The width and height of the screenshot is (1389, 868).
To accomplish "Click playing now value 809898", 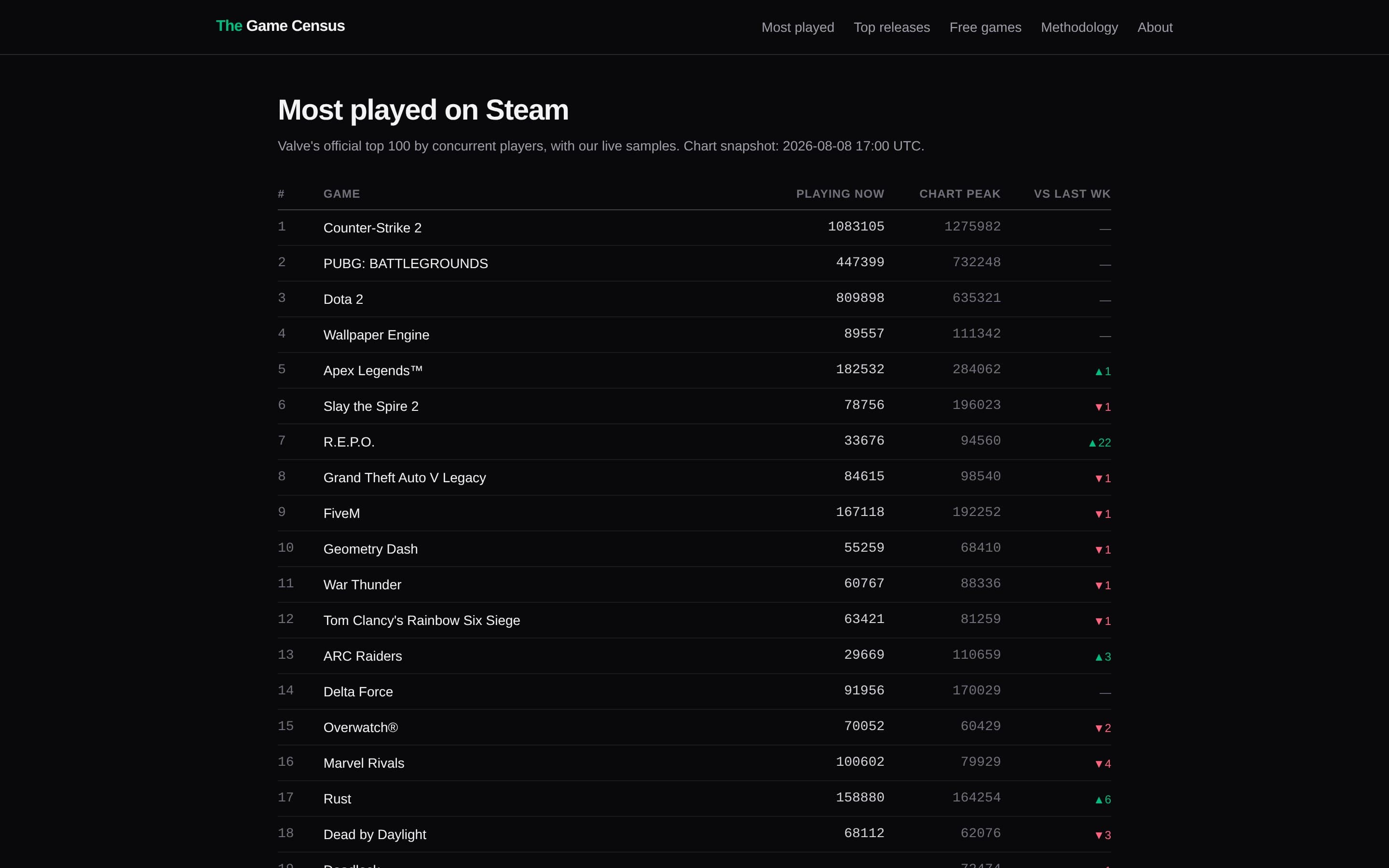I will point(860,298).
